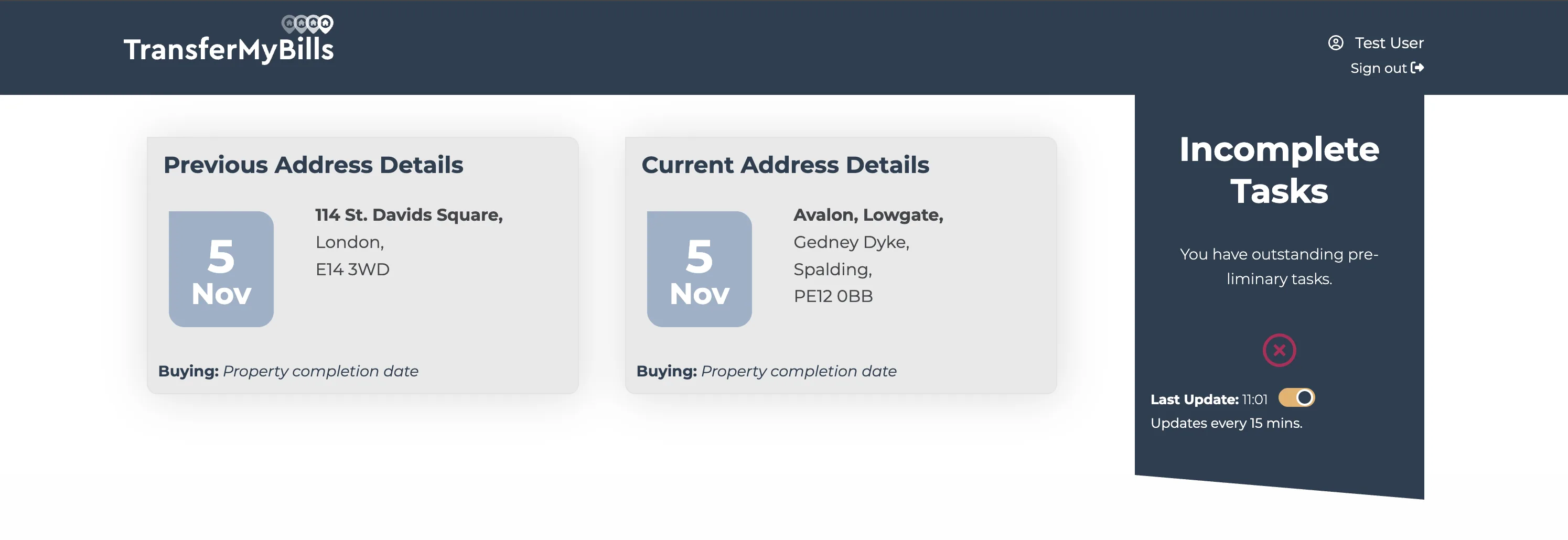The height and width of the screenshot is (540, 1568).
Task: Click Sign out
Action: point(1379,68)
